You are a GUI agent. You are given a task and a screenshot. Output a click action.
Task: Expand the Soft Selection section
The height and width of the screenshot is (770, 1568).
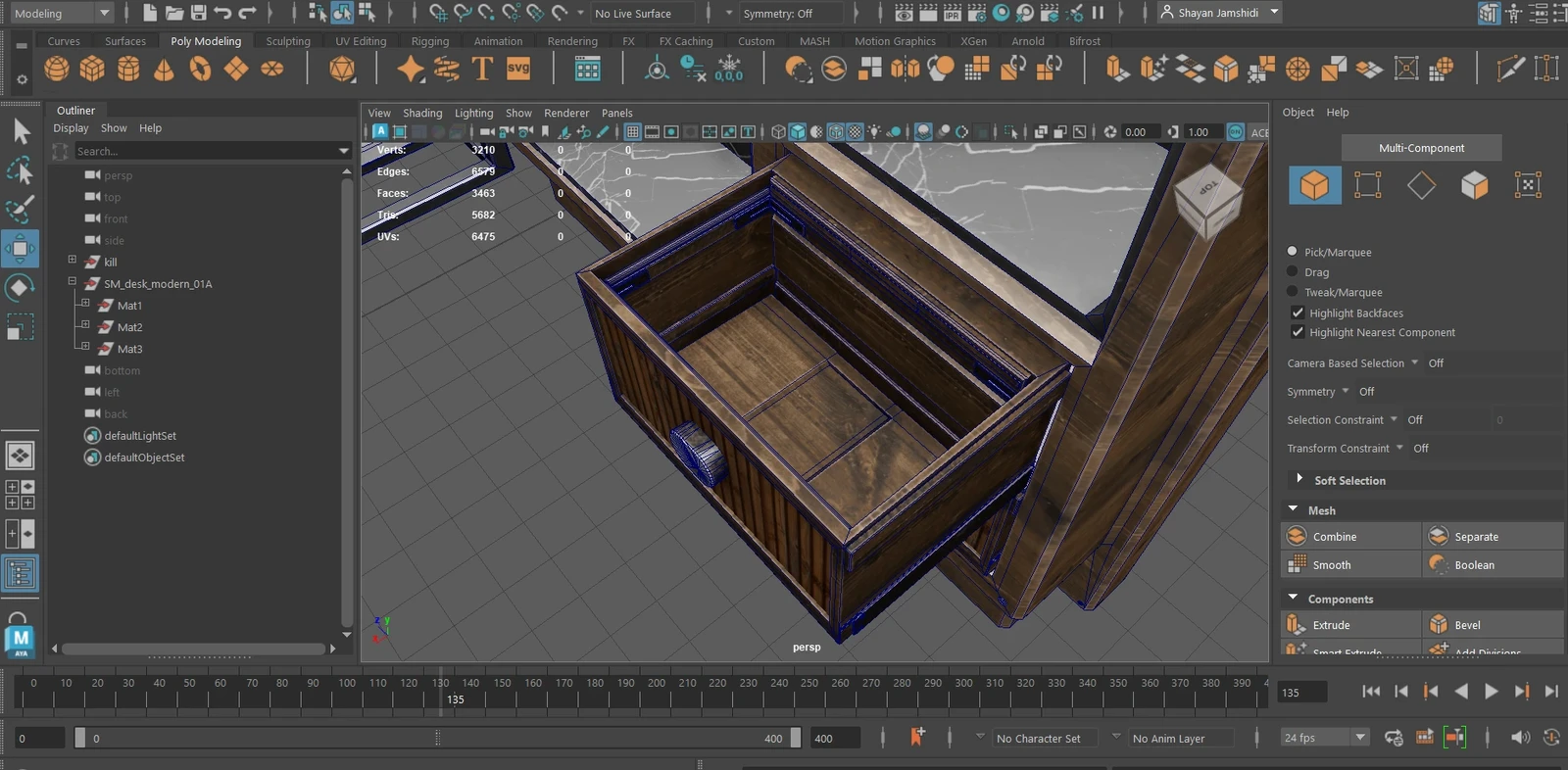(x=1299, y=479)
